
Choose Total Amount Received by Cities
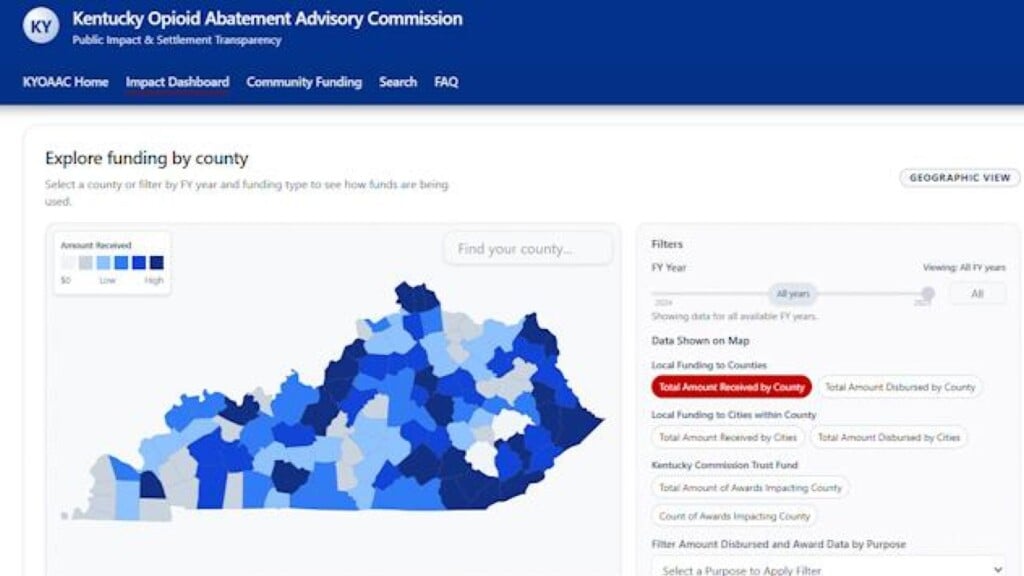(728, 438)
